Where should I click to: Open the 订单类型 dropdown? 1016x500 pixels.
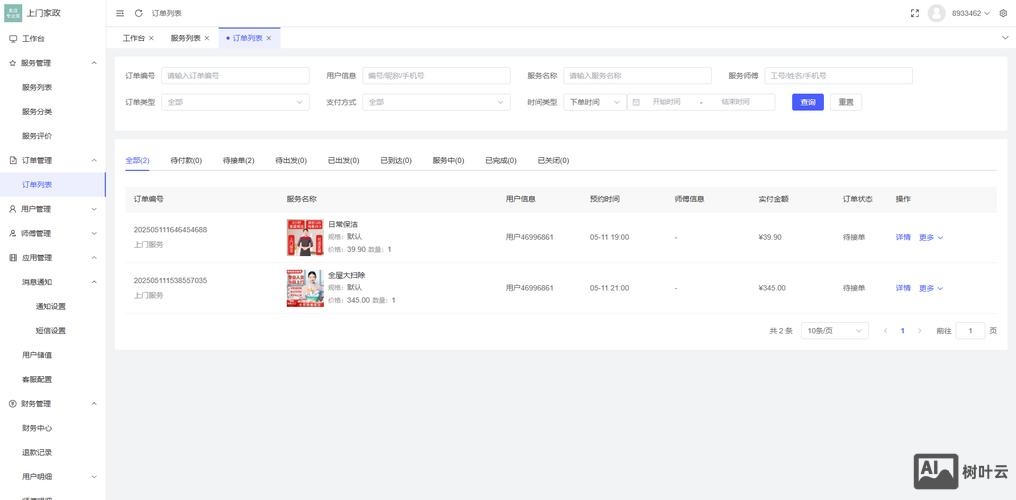pyautogui.click(x=235, y=102)
